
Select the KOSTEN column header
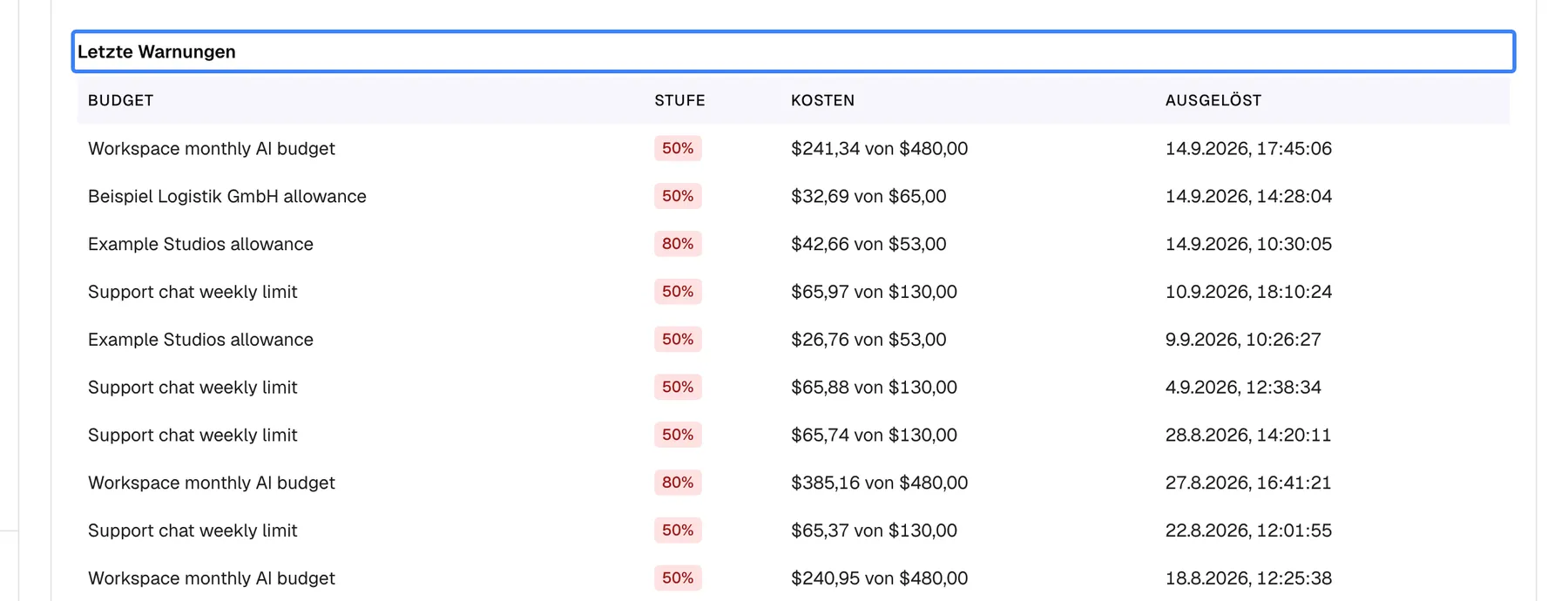pyautogui.click(x=822, y=100)
